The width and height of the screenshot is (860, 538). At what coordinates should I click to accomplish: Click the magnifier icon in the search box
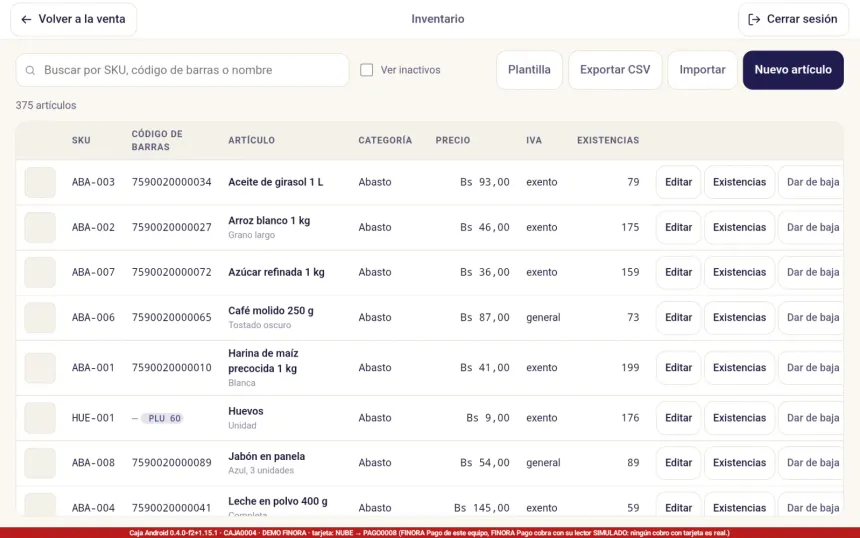[x=30, y=70]
